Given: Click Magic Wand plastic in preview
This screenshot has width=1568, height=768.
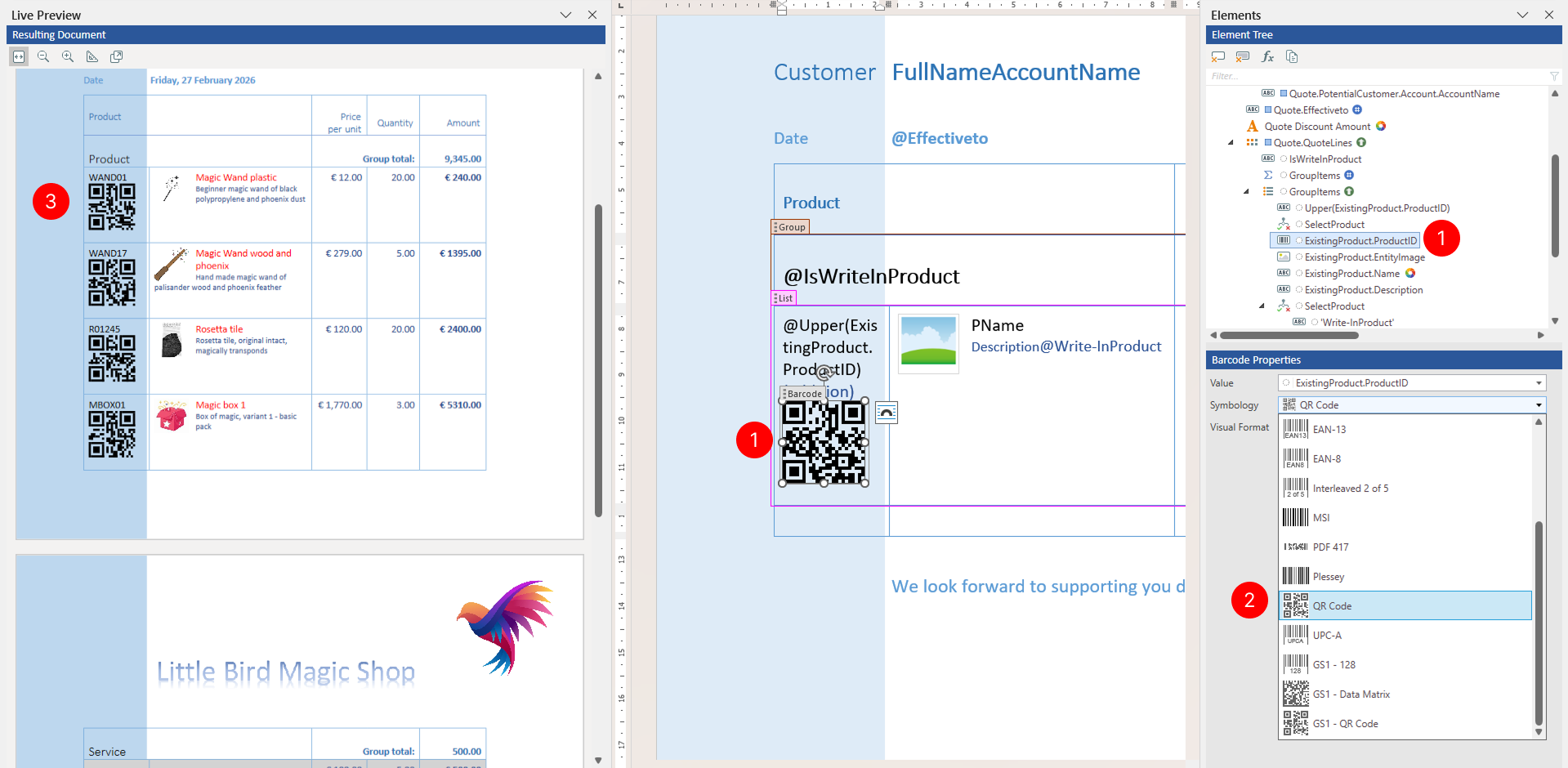Looking at the screenshot, I should (236, 177).
